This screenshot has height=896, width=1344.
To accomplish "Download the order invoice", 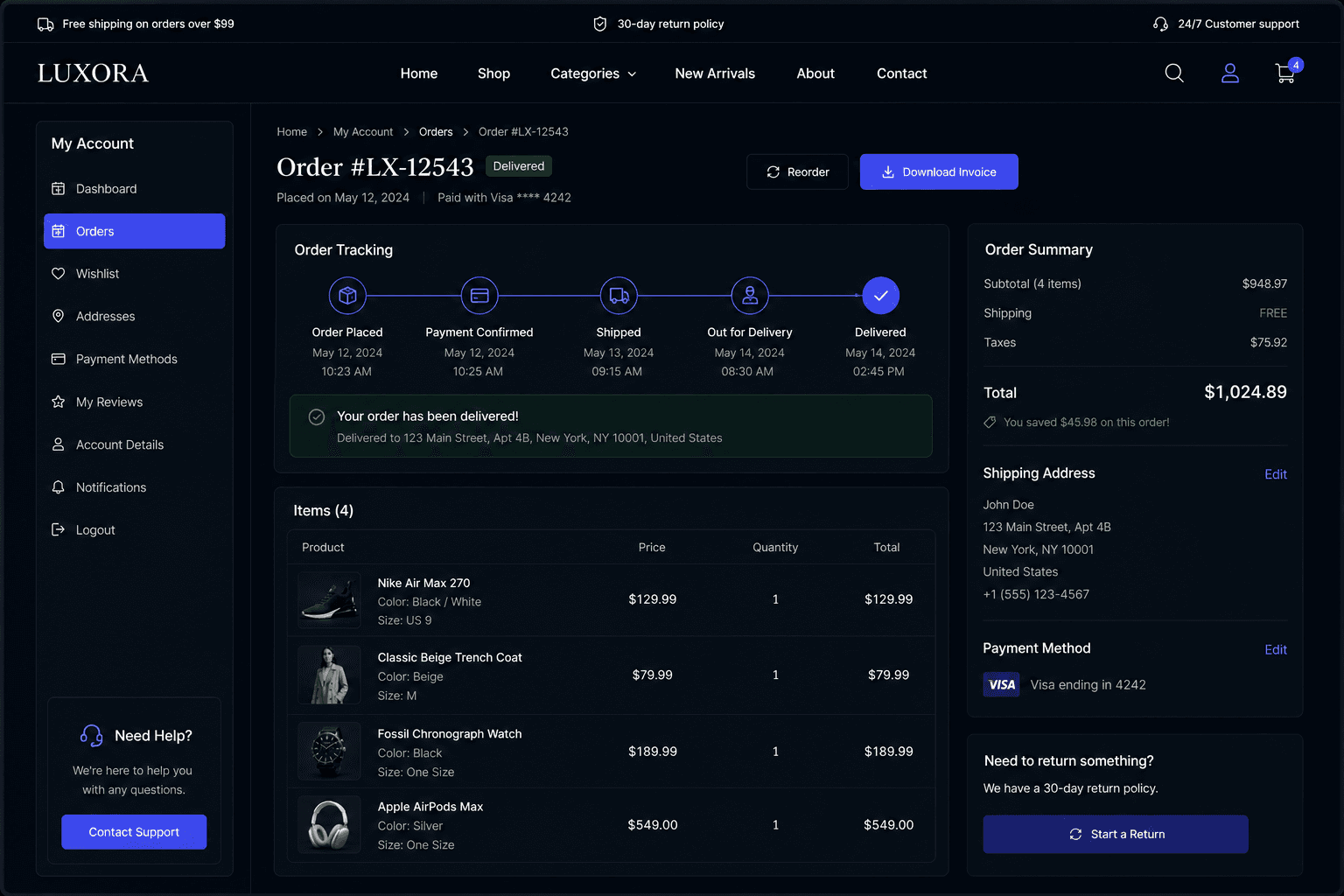I will click(939, 171).
